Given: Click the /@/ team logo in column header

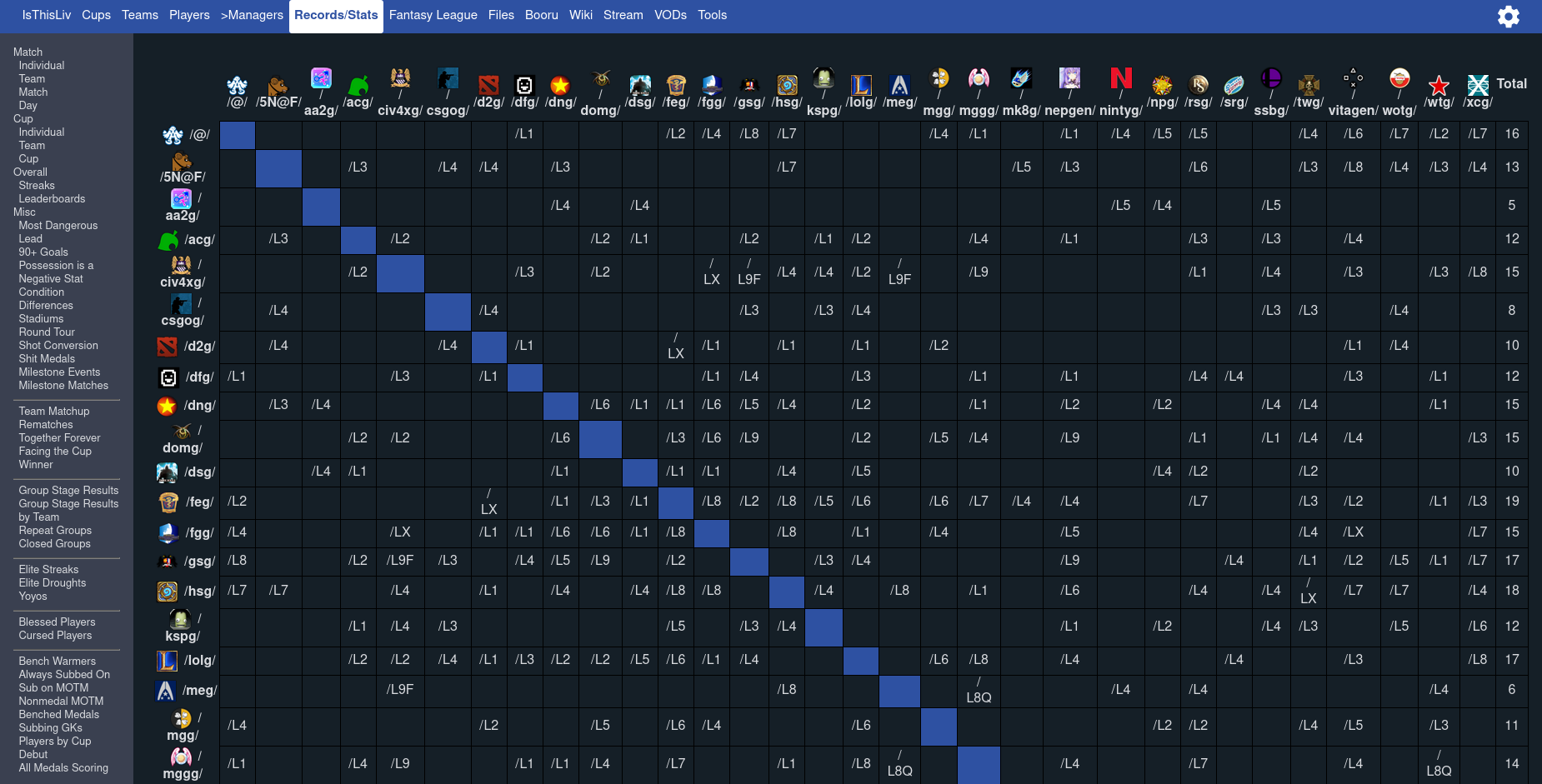Looking at the screenshot, I should pyautogui.click(x=238, y=85).
